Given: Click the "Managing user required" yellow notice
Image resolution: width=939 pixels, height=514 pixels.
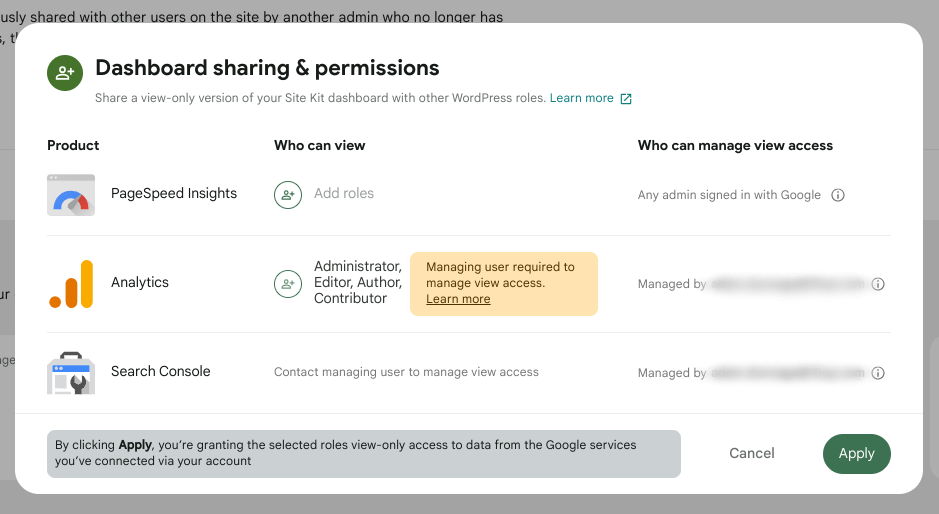Looking at the screenshot, I should [504, 284].
